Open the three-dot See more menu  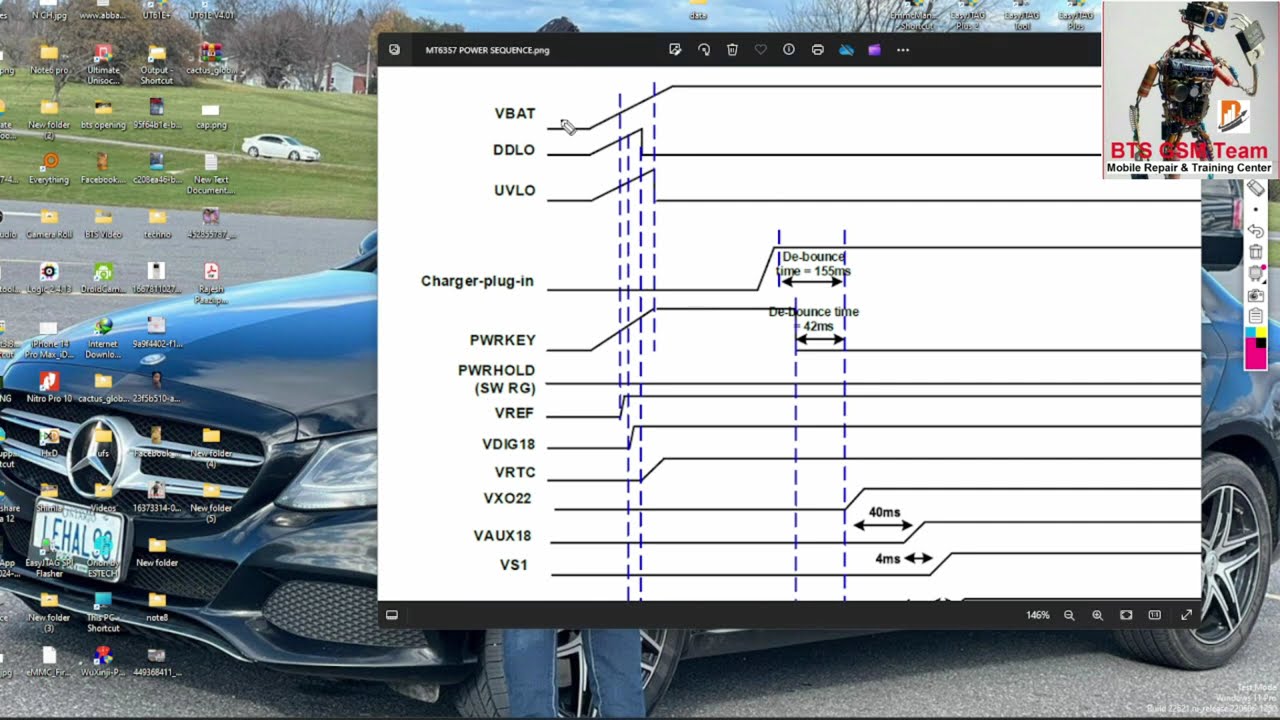pos(903,50)
